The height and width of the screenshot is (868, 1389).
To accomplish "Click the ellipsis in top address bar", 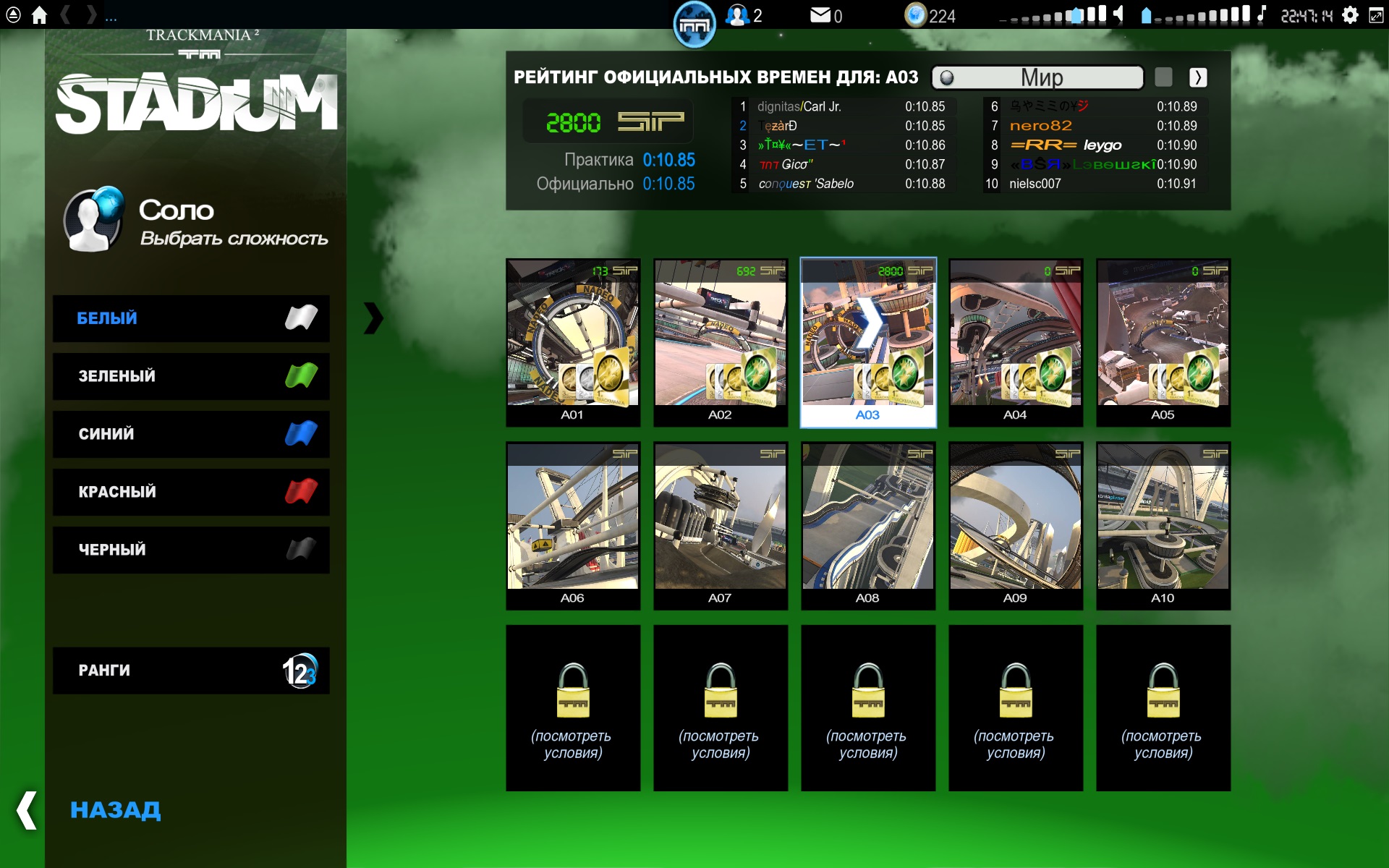I will (x=111, y=19).
